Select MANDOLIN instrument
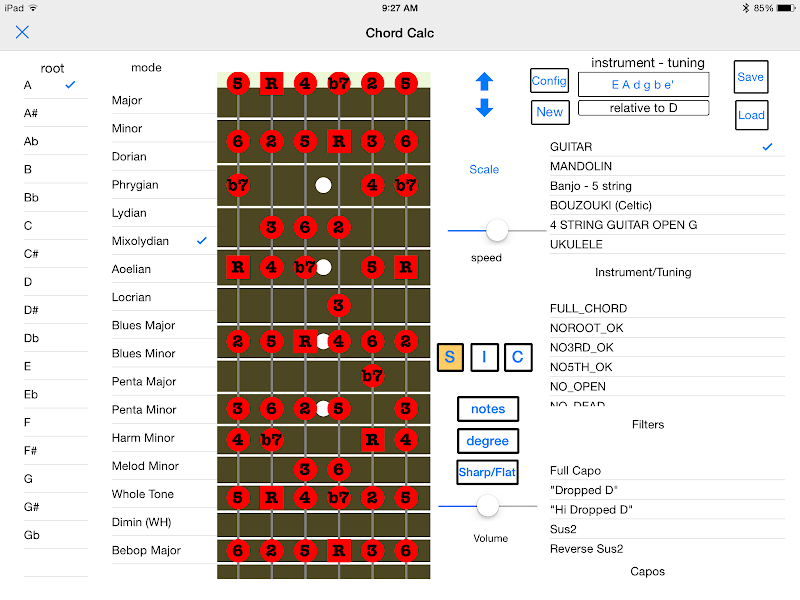 667,166
